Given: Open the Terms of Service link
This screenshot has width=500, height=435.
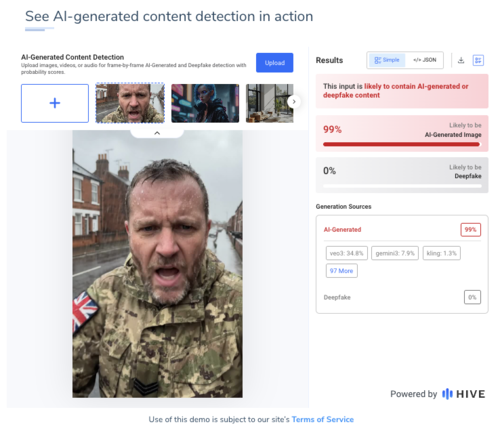Looking at the screenshot, I should [323, 419].
